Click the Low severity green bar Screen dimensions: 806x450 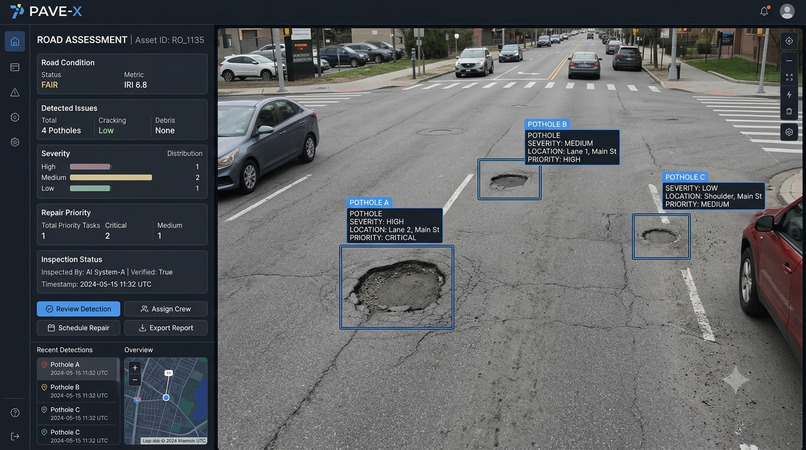[90, 188]
